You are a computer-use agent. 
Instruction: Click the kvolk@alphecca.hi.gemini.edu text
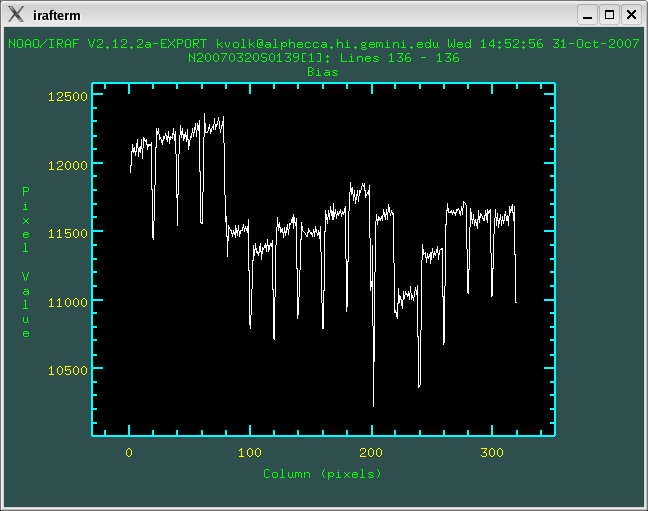point(327,44)
